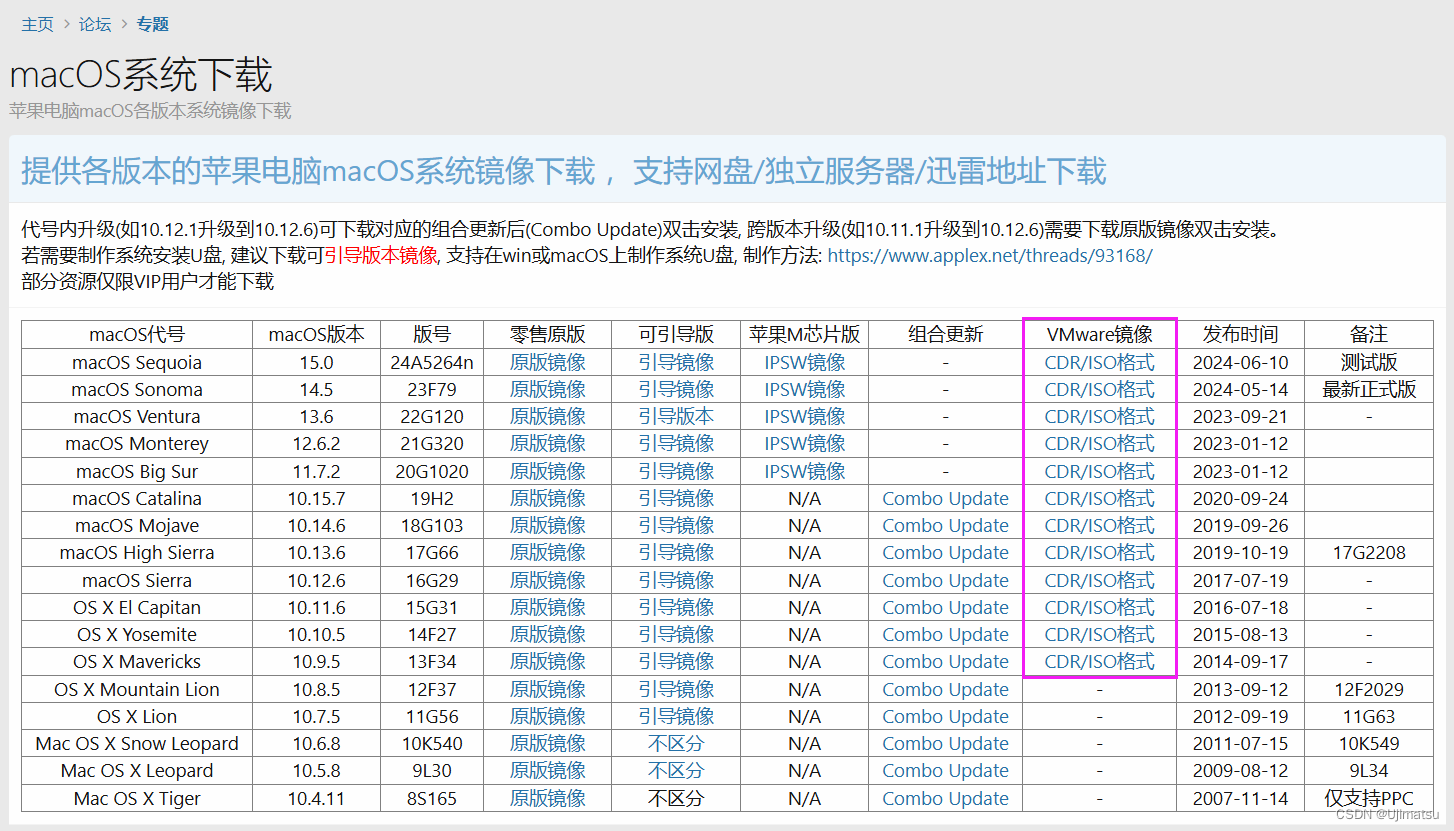Viewport: 1454px width, 831px height.
Task: Download 引导镜像 for OS X Mountain Lion
Action: (x=676, y=689)
